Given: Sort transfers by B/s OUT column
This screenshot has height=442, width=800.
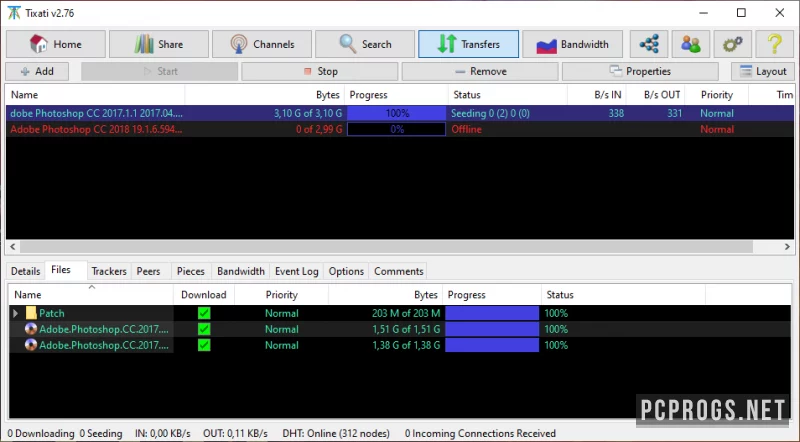Looking at the screenshot, I should click(x=656, y=95).
